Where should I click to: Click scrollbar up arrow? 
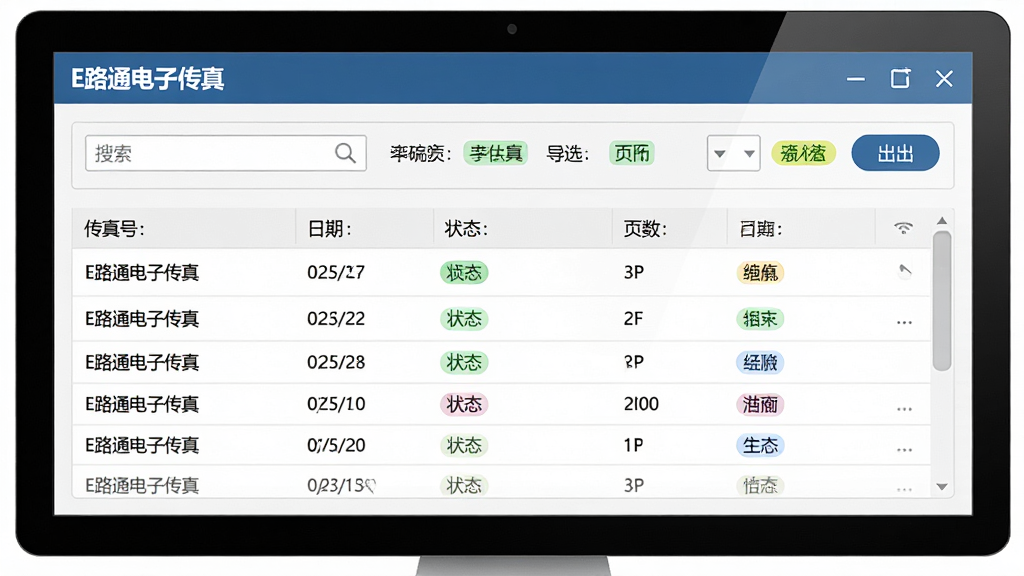coord(942,221)
